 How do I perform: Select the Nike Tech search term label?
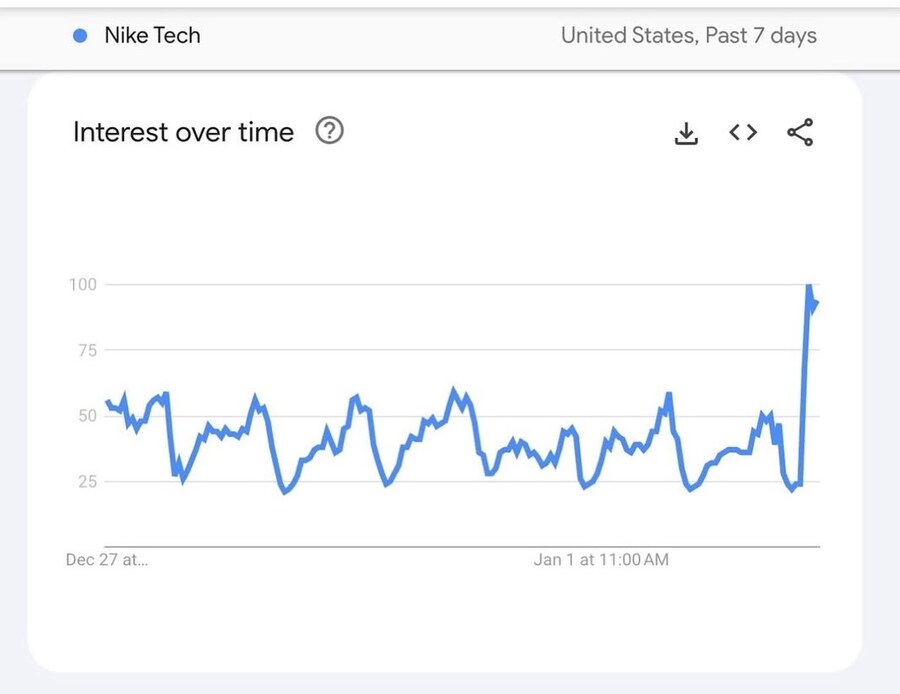pos(152,36)
